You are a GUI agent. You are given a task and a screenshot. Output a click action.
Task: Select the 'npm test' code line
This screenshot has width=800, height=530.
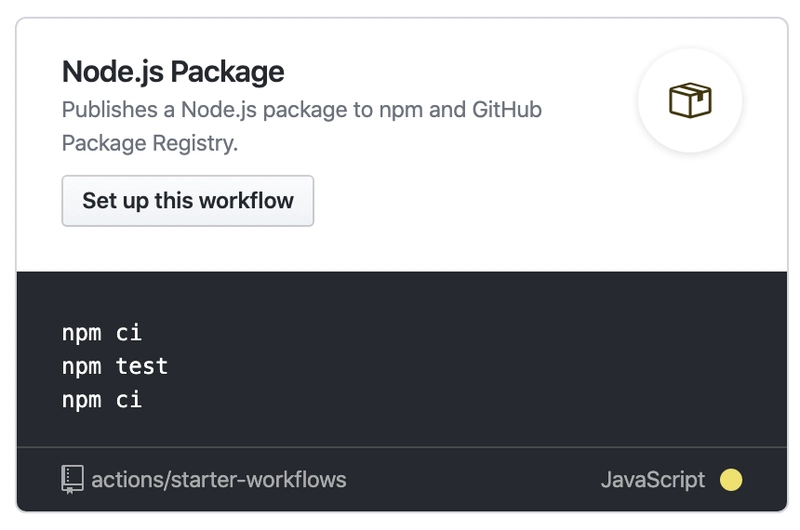point(115,366)
